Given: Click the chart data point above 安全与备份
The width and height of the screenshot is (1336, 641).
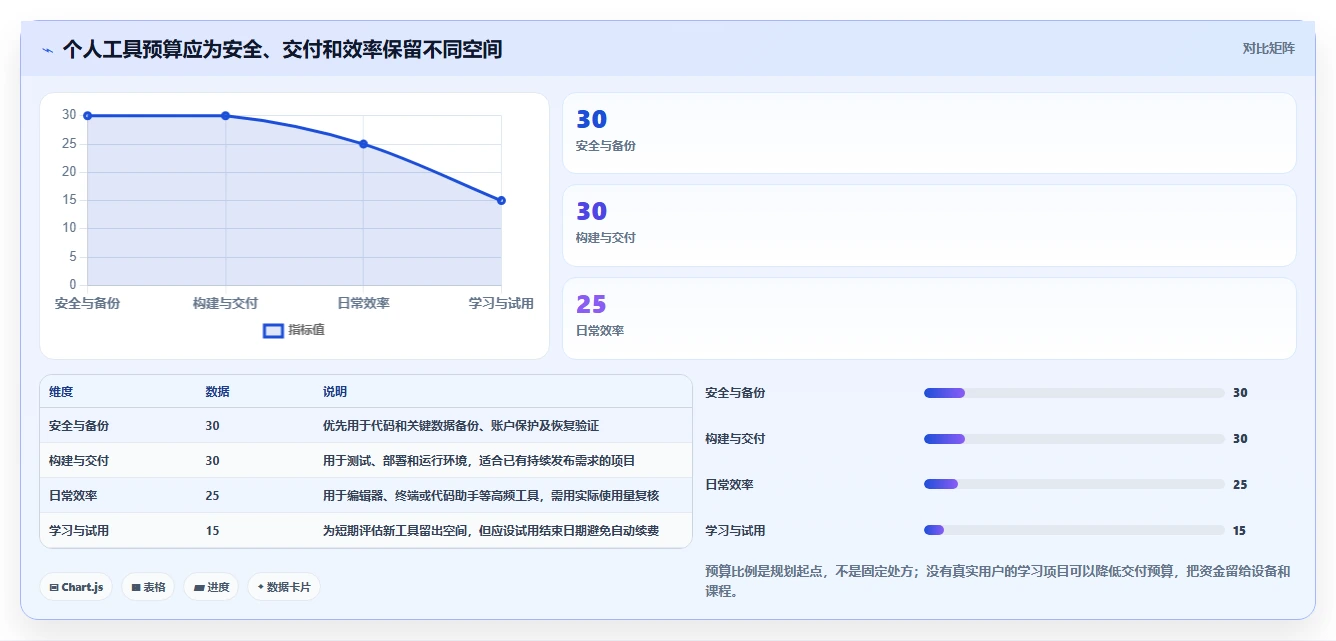Looking at the screenshot, I should [x=88, y=116].
